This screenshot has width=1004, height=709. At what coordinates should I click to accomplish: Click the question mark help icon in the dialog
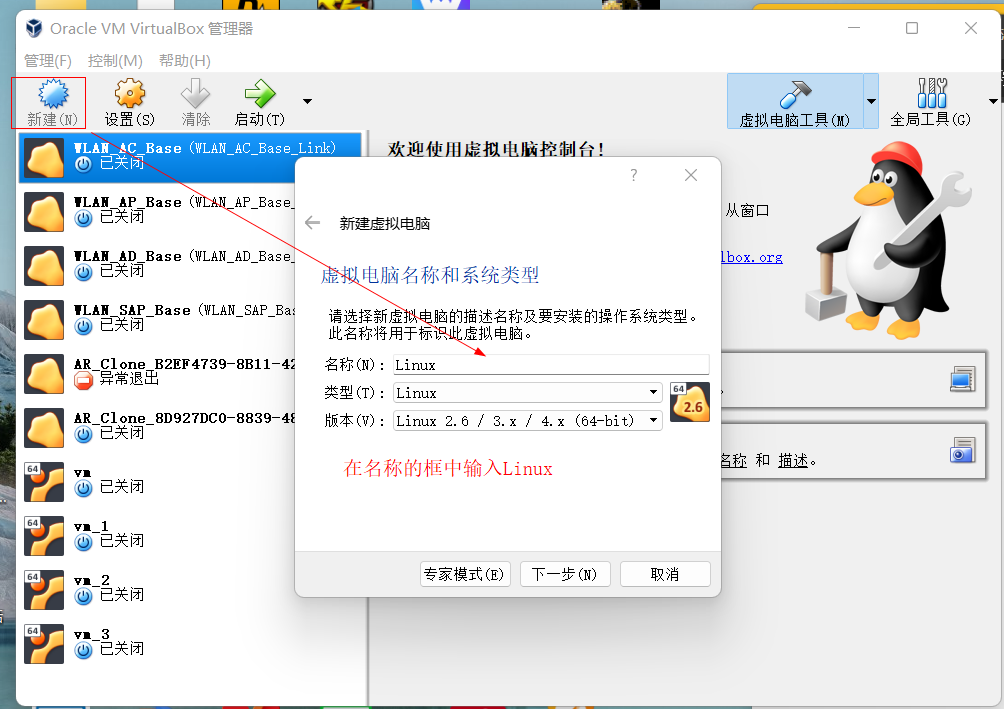(x=633, y=175)
